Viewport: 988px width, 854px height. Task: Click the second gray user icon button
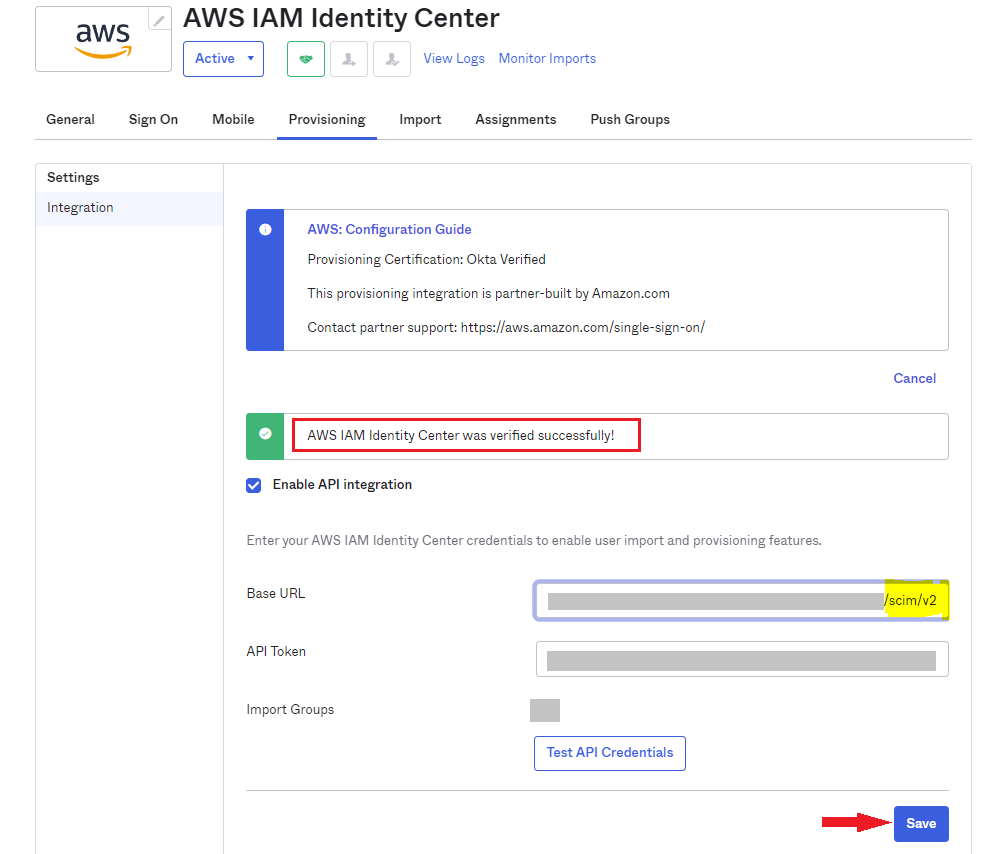coord(392,59)
